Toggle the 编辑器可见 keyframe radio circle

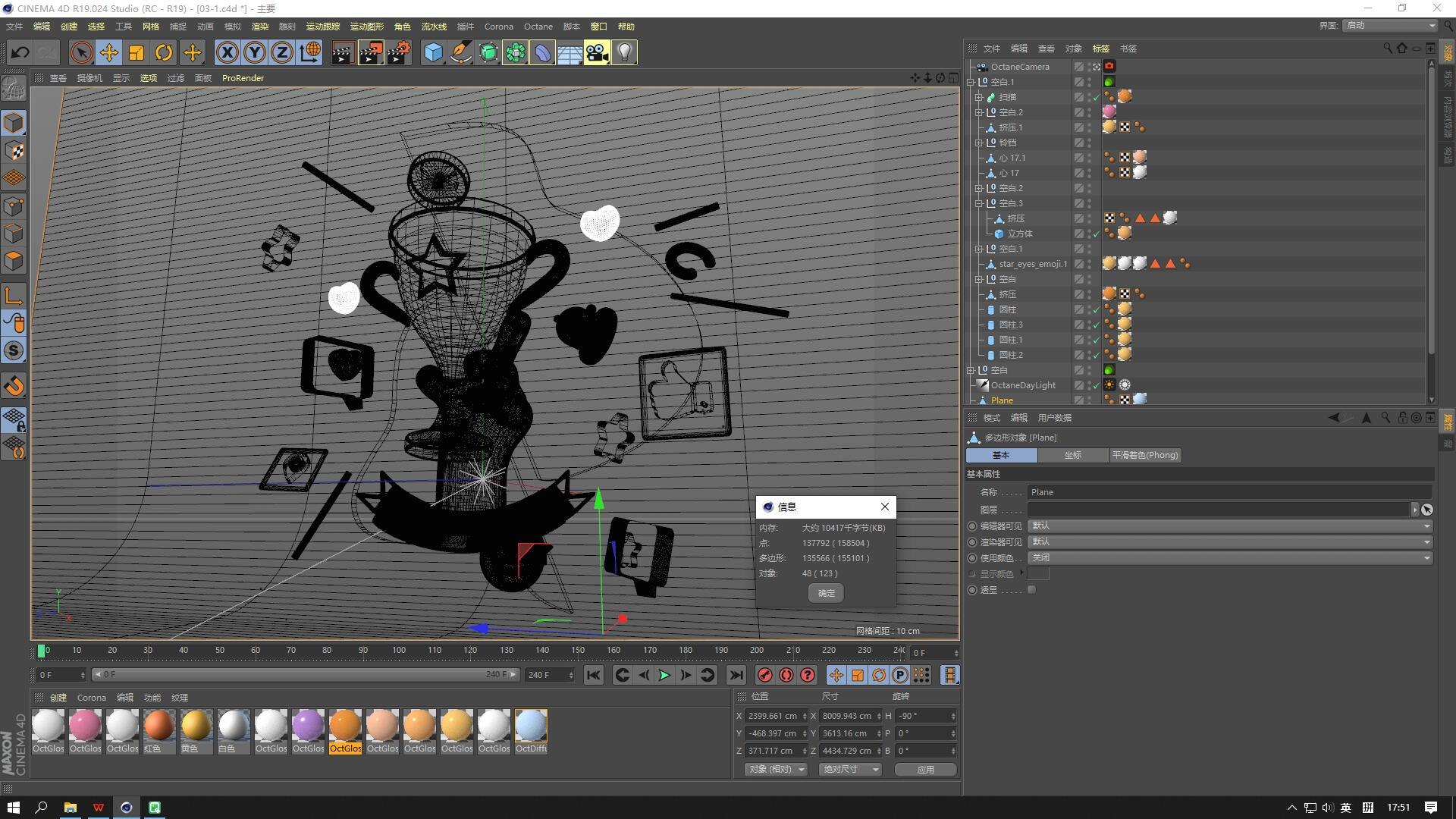coord(972,526)
